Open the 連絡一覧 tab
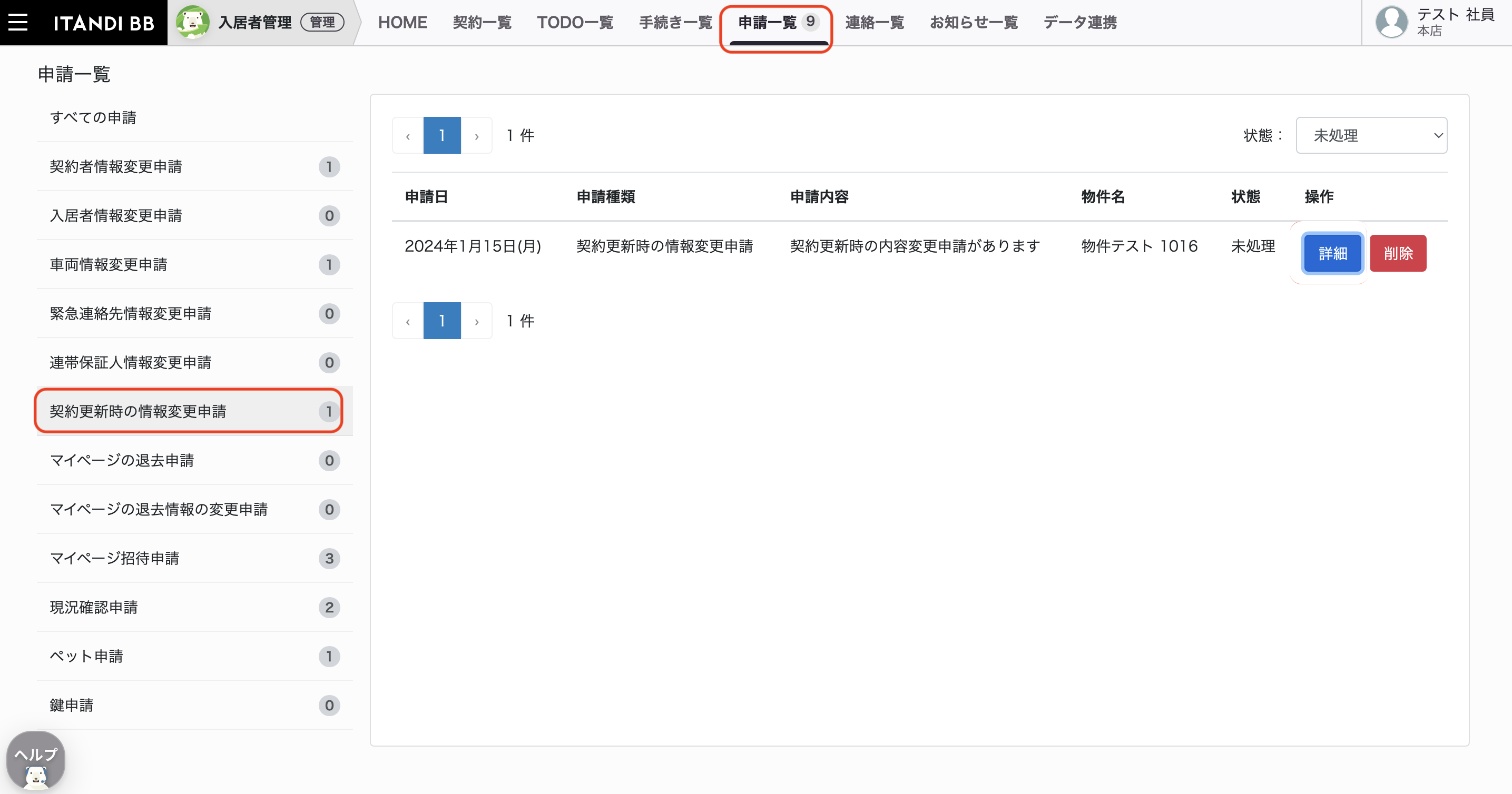Viewport: 1512px width, 794px height. tap(875, 22)
